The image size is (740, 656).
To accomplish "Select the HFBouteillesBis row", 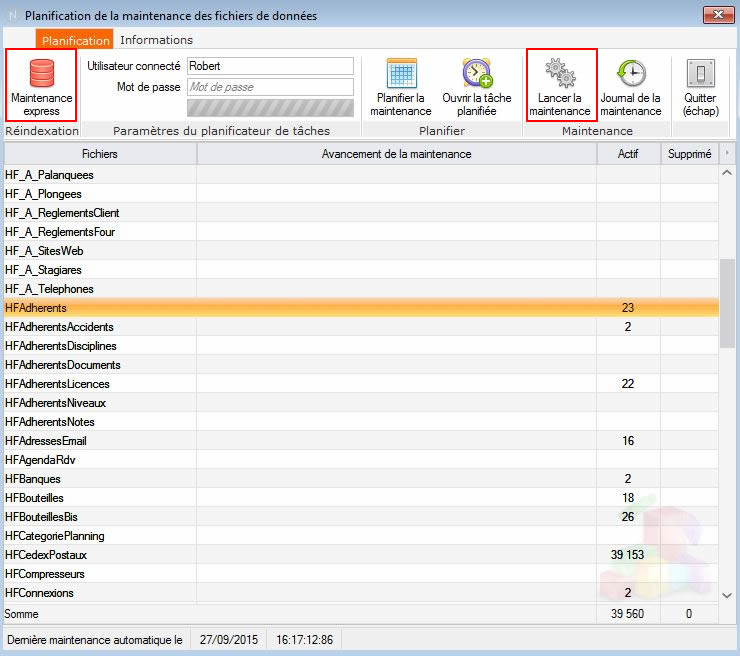I will [x=361, y=517].
